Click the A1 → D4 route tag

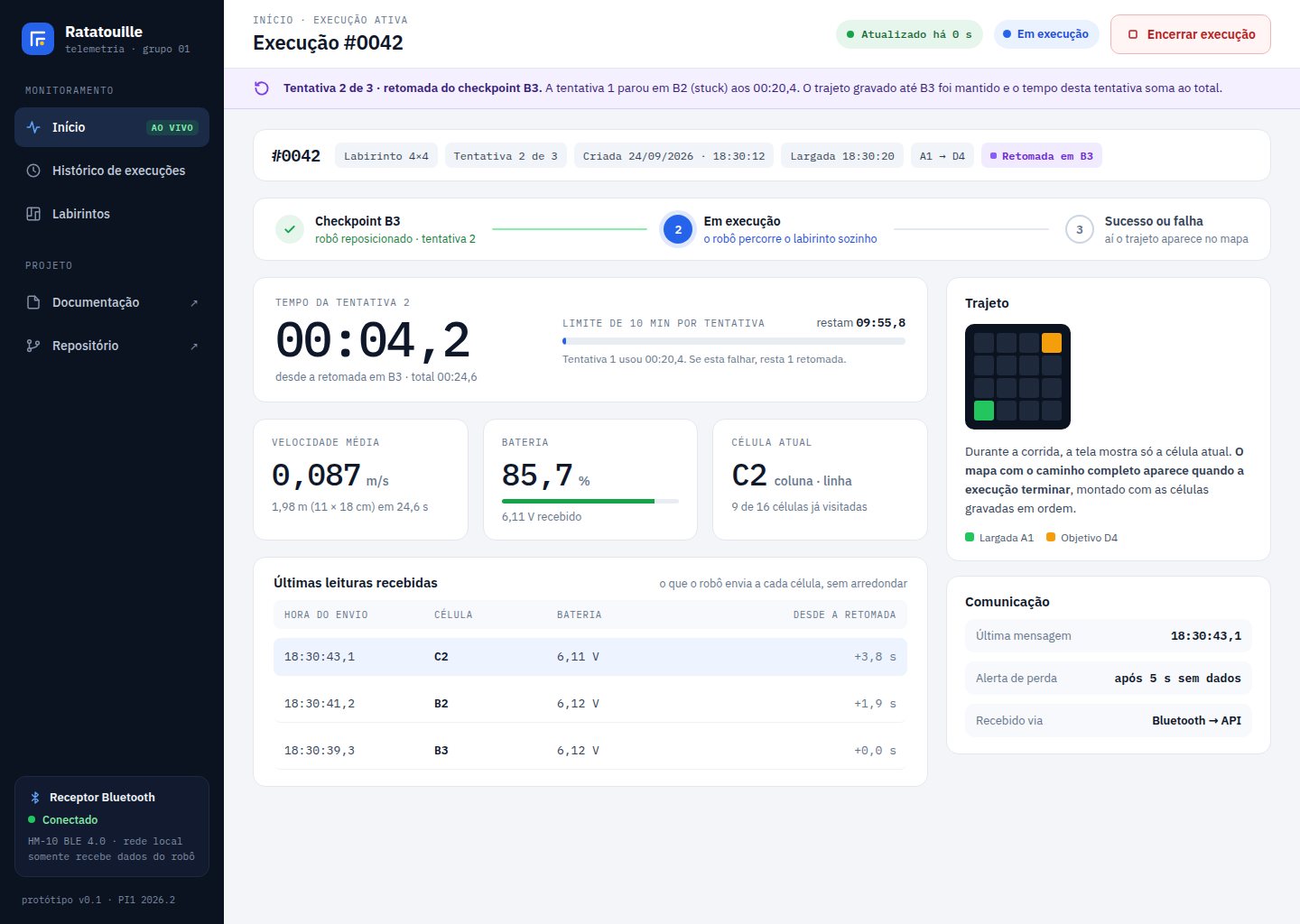point(942,156)
